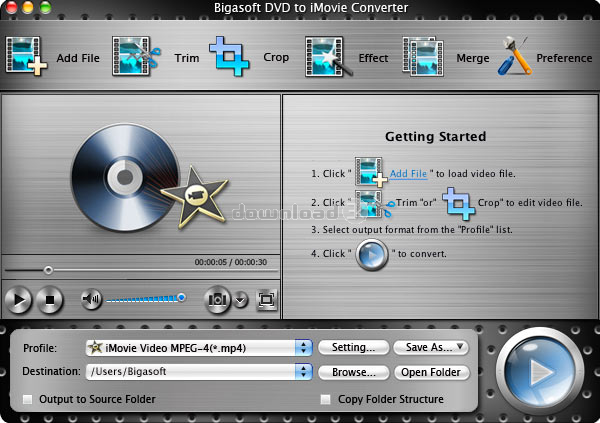Open the Profile format dropdown

click(x=199, y=348)
